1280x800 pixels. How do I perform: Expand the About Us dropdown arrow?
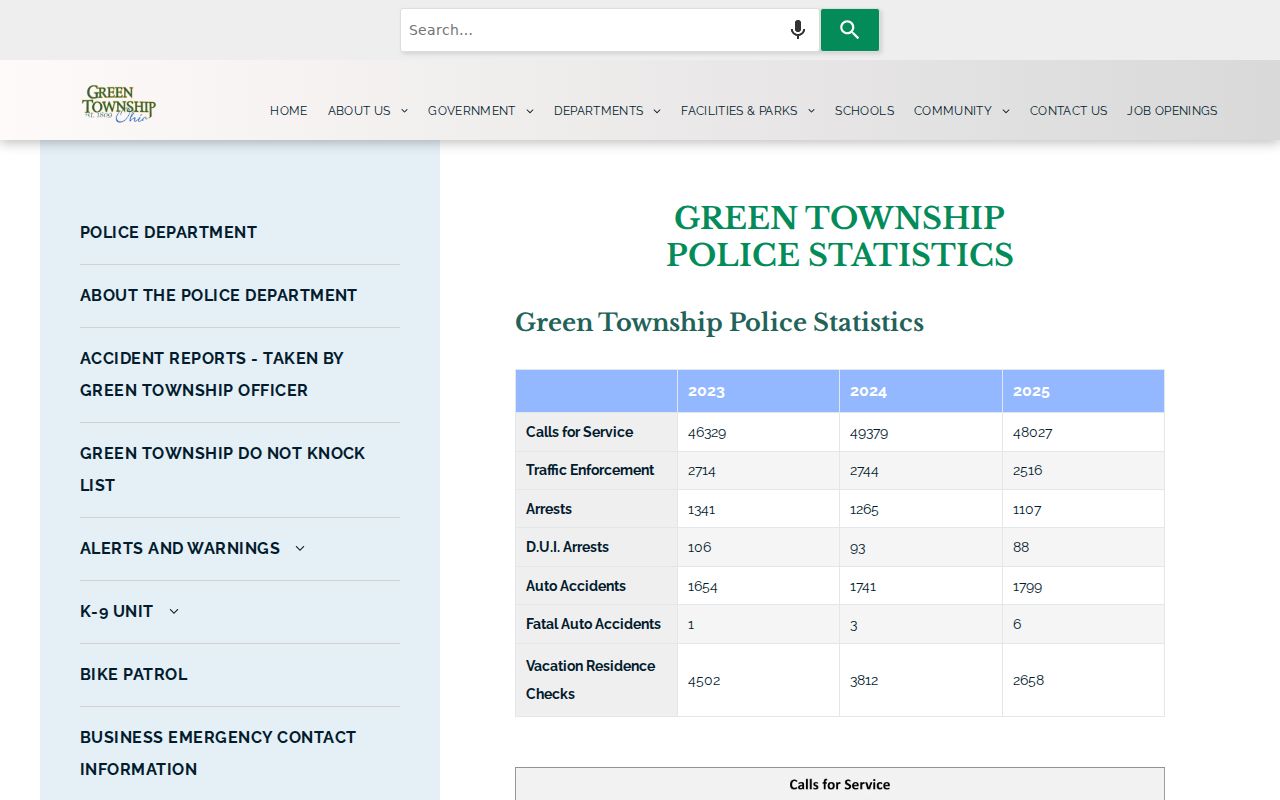pyautogui.click(x=404, y=111)
